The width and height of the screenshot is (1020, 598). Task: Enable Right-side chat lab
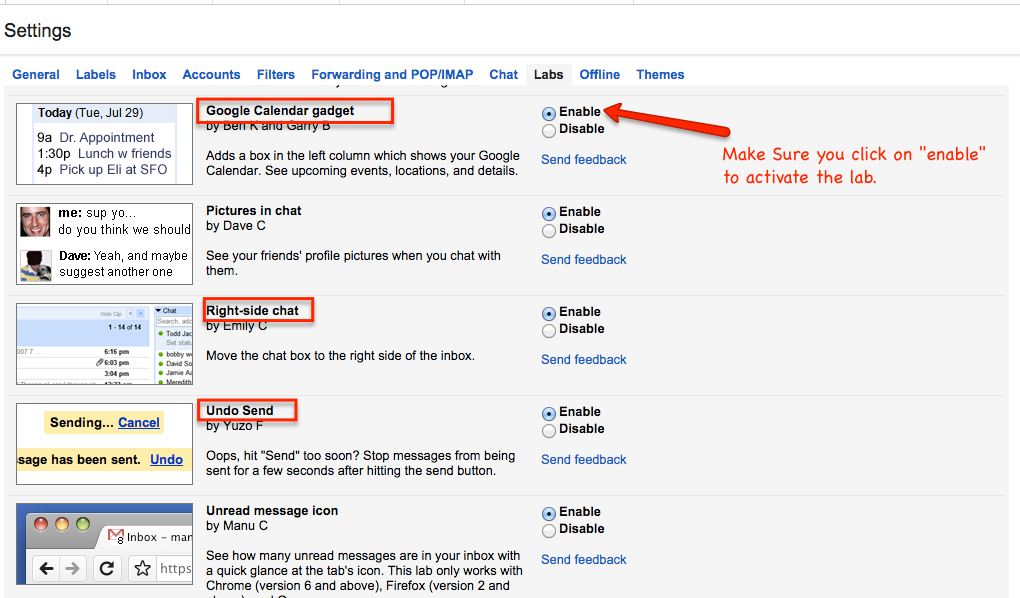tap(549, 314)
